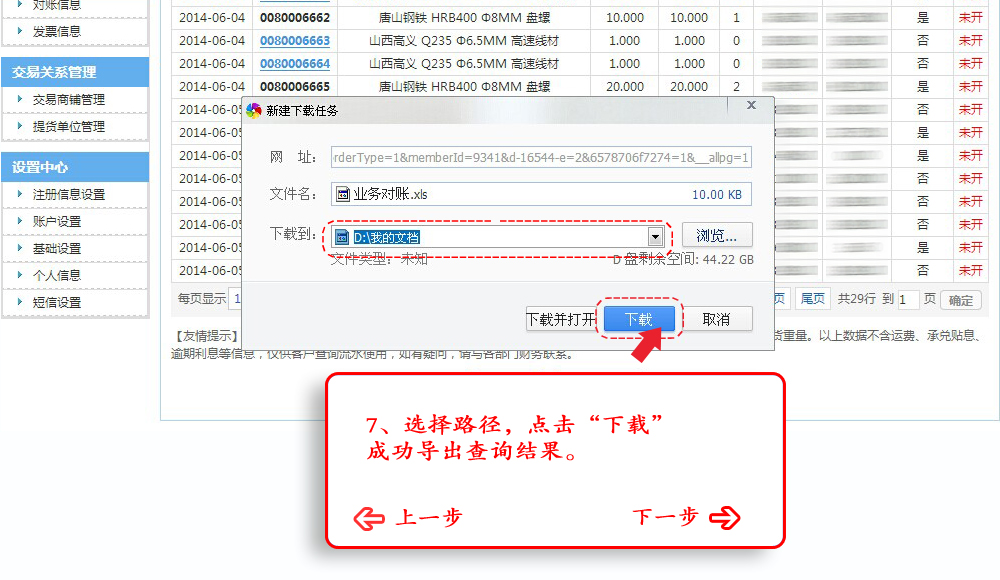Close the 新建下载任务 dialog with the X
1000x580 pixels.
751,105
